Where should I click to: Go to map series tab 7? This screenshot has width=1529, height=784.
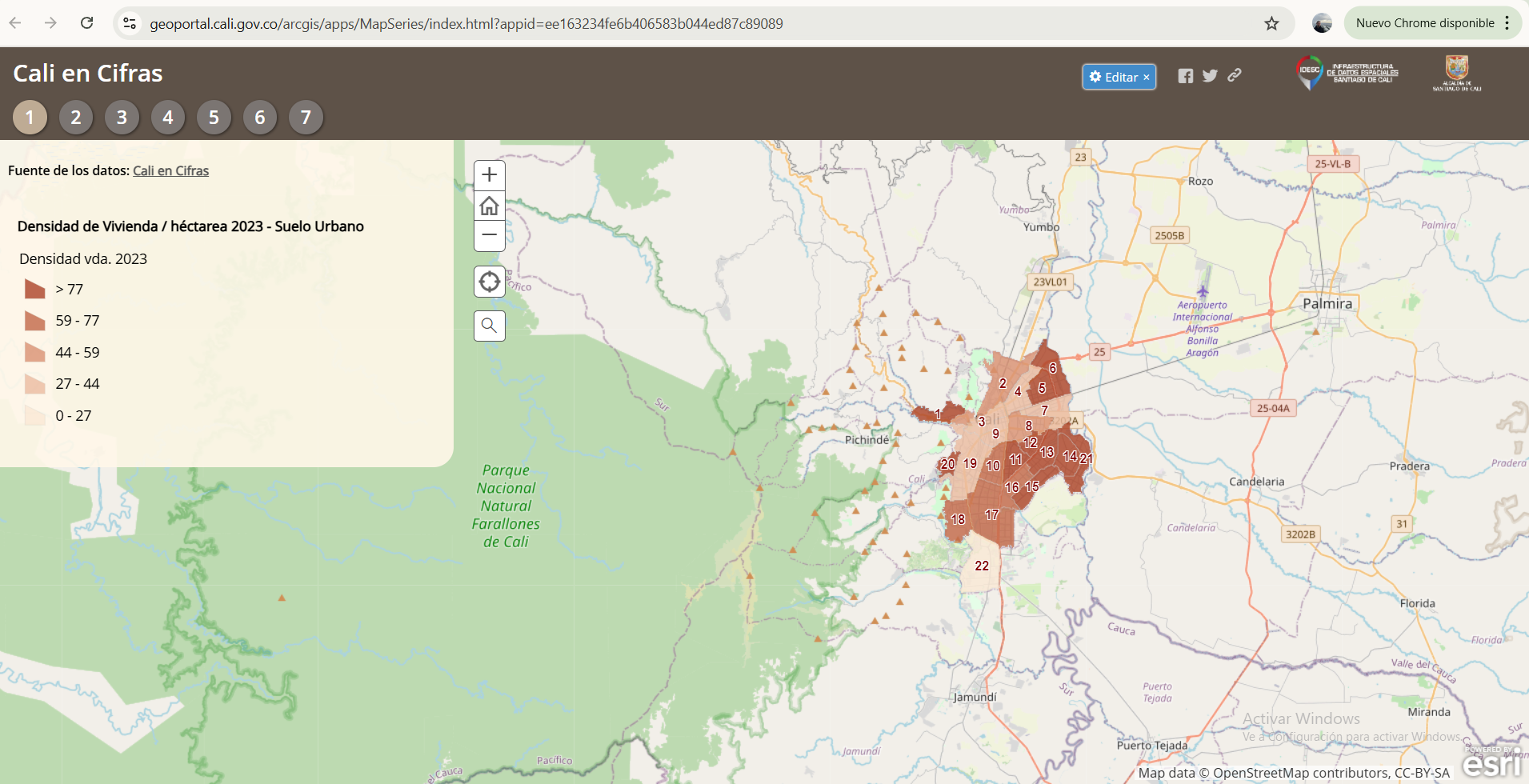[x=306, y=118]
